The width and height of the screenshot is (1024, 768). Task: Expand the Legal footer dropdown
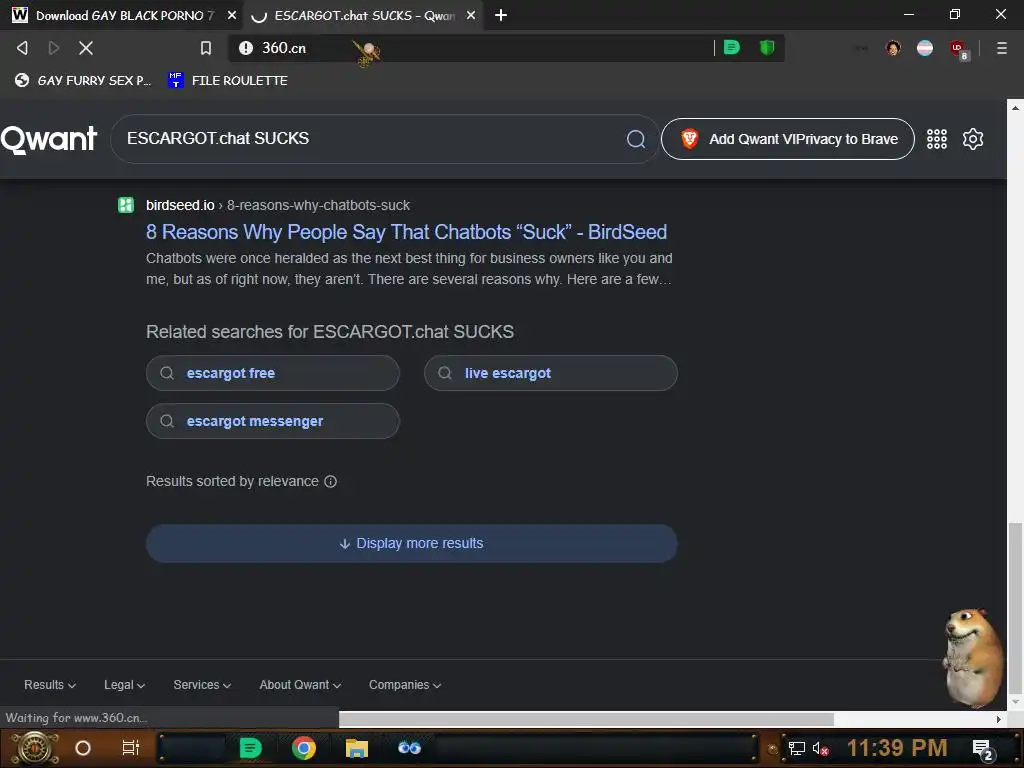pos(124,684)
